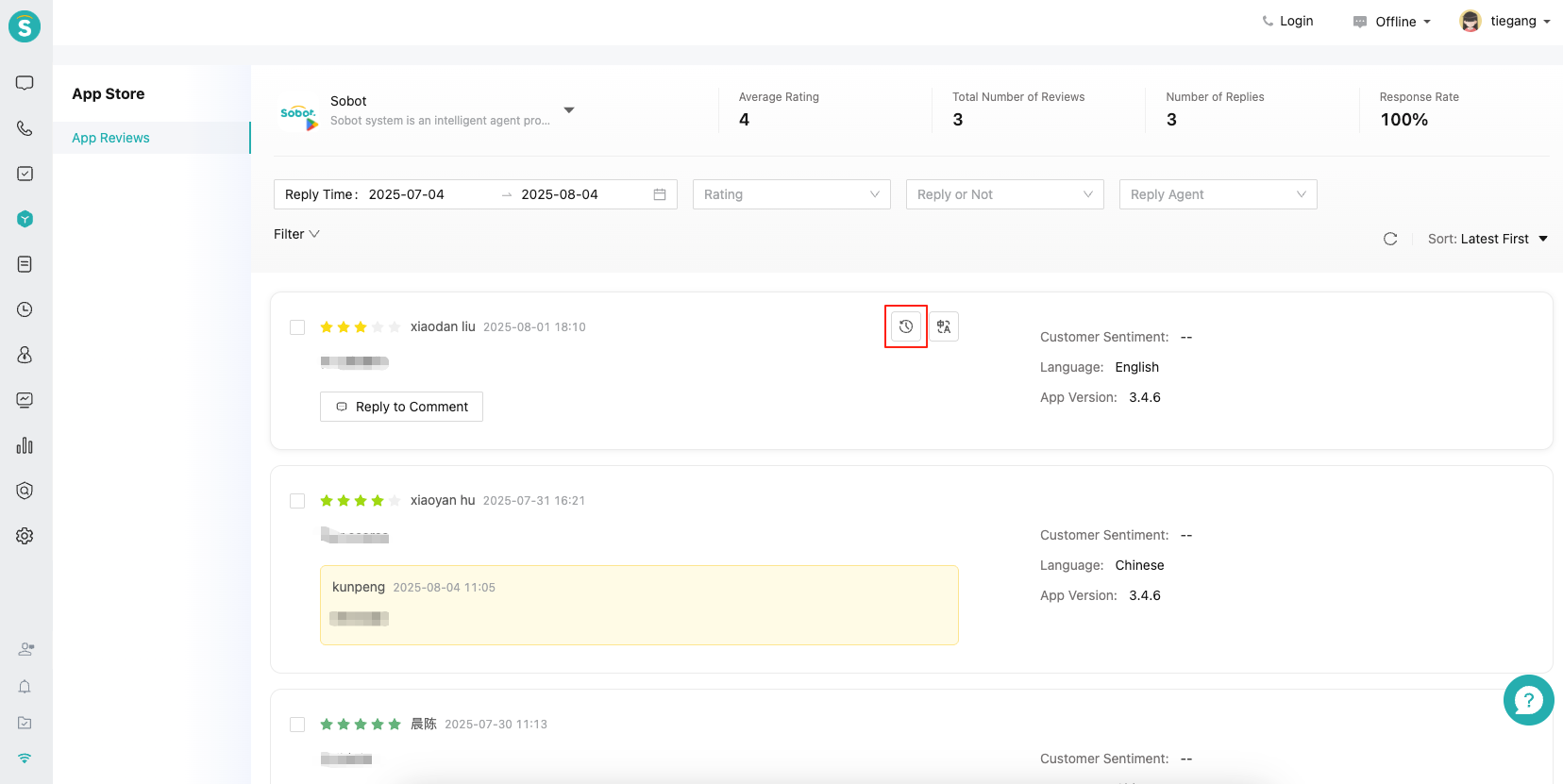
Task: Click the Reply Time start date field
Action: click(x=407, y=194)
